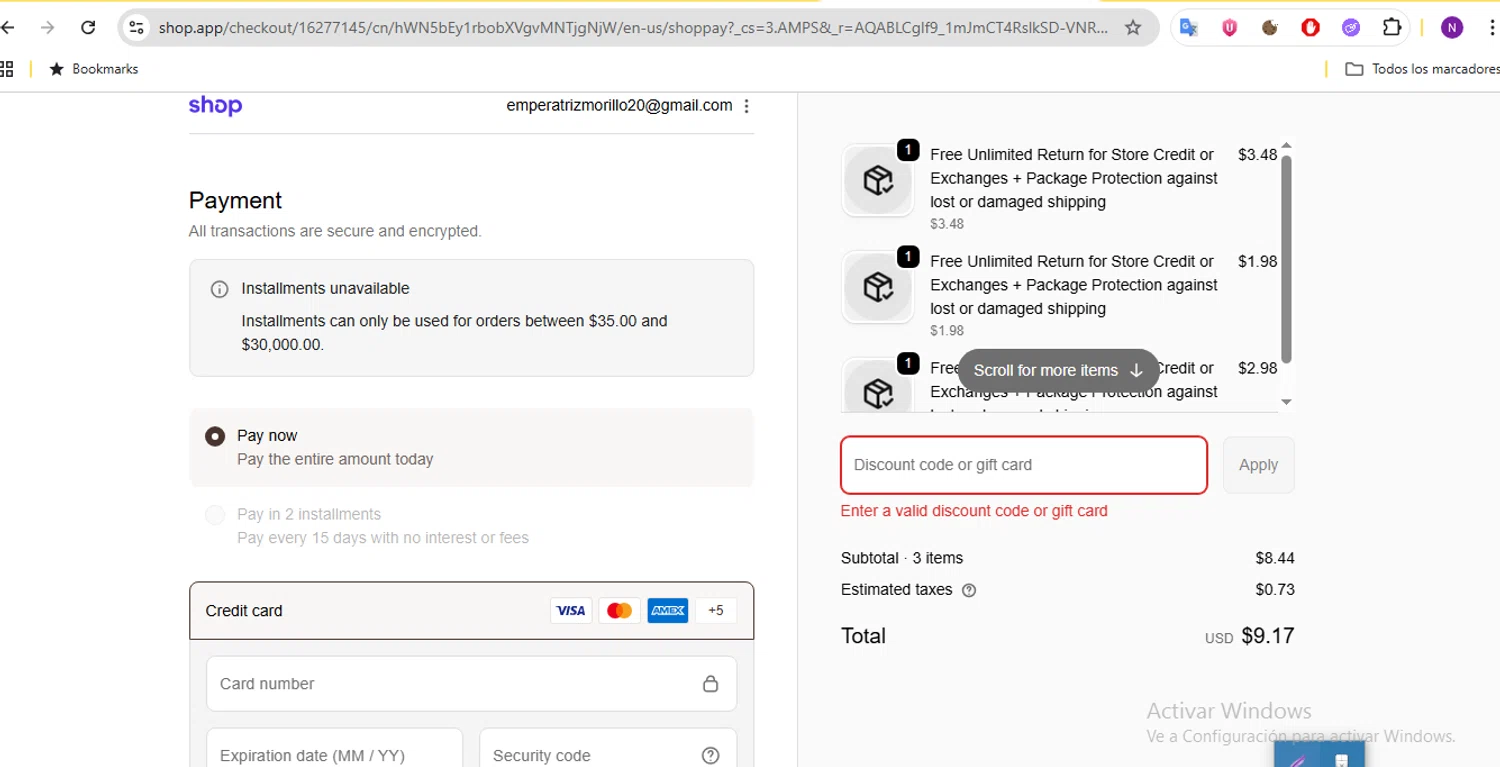Open the Todos los marcadores folder

(1423, 69)
